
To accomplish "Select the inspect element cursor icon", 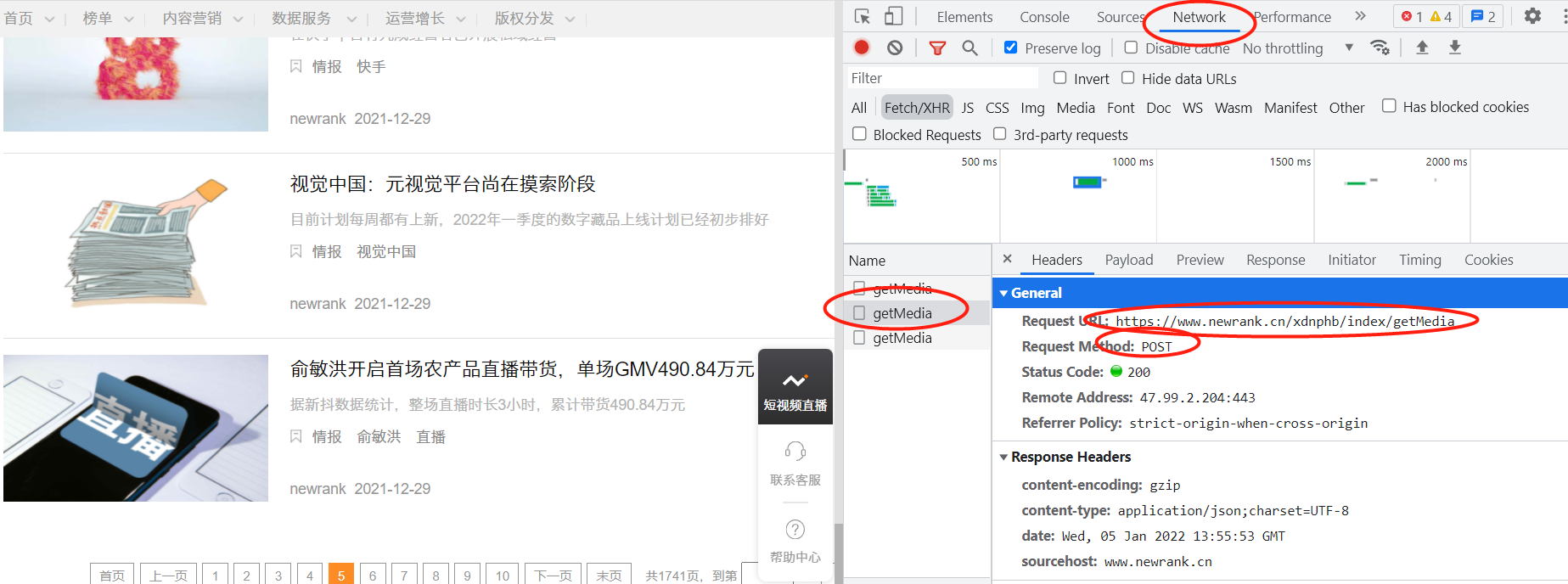I will pyautogui.click(x=863, y=16).
